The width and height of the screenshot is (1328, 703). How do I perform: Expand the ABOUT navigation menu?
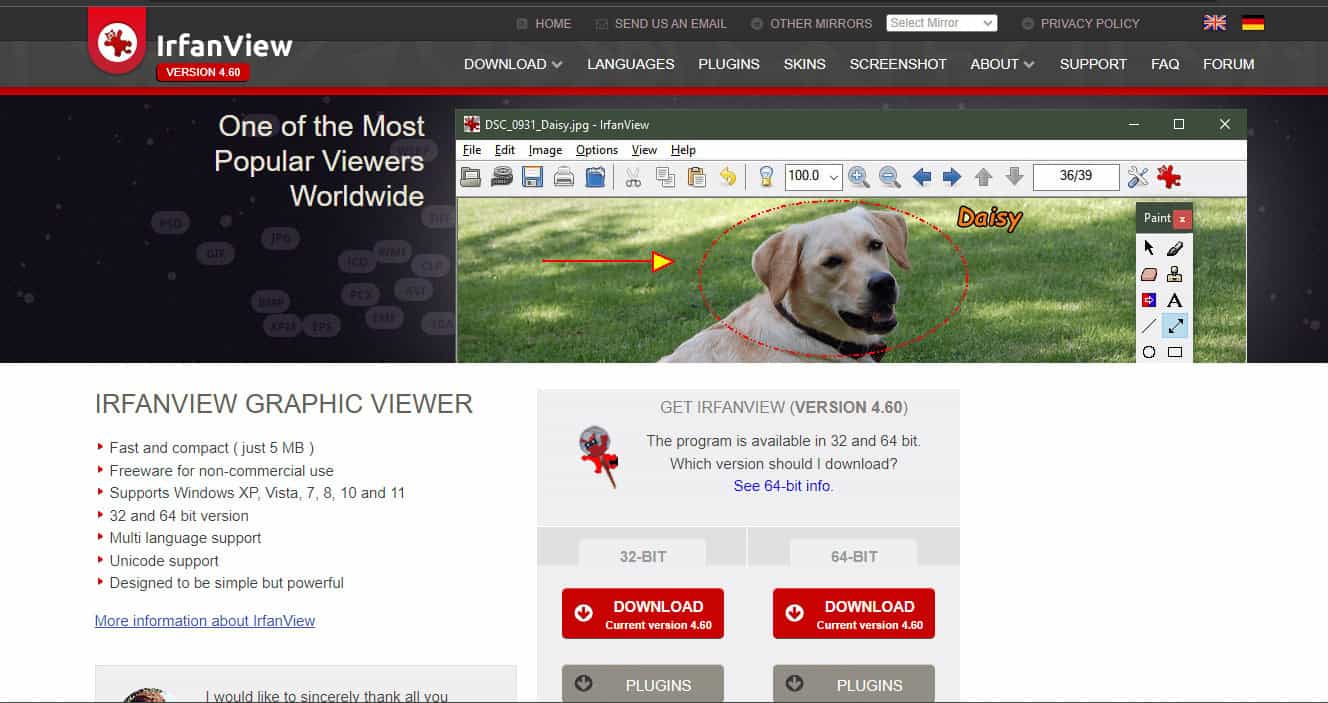[x=1002, y=64]
